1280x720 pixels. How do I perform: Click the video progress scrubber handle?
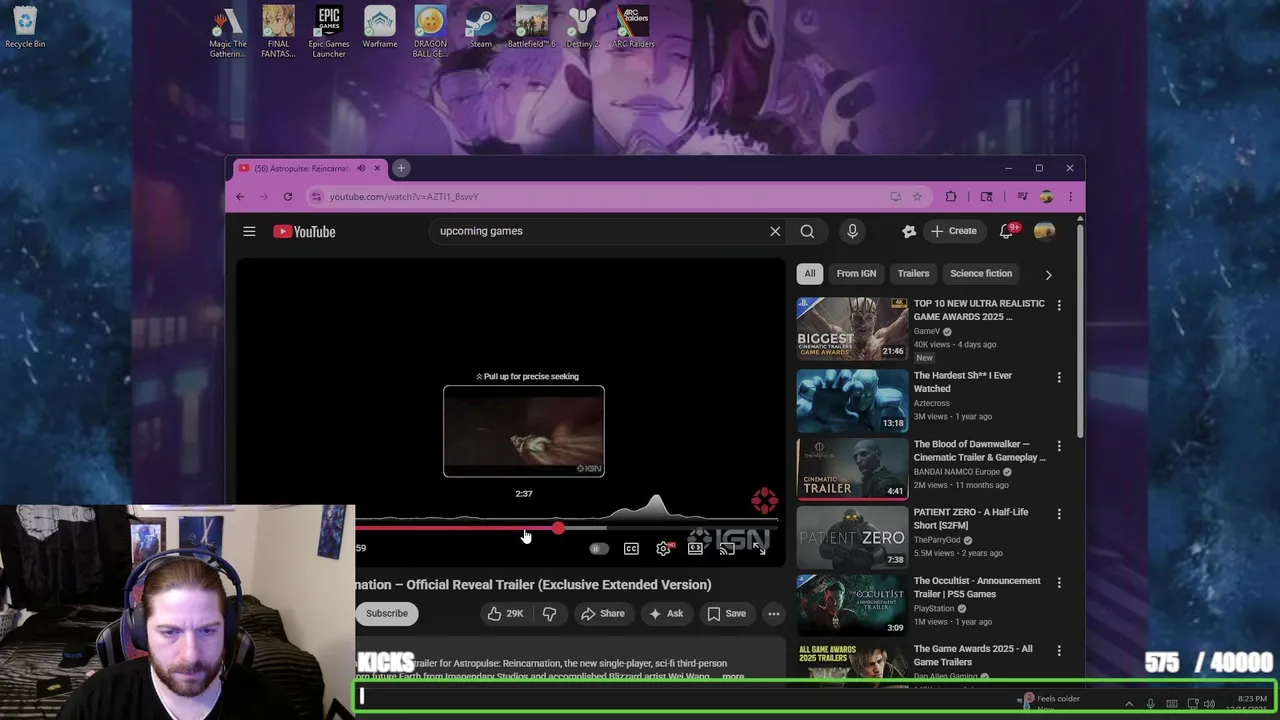tap(558, 528)
